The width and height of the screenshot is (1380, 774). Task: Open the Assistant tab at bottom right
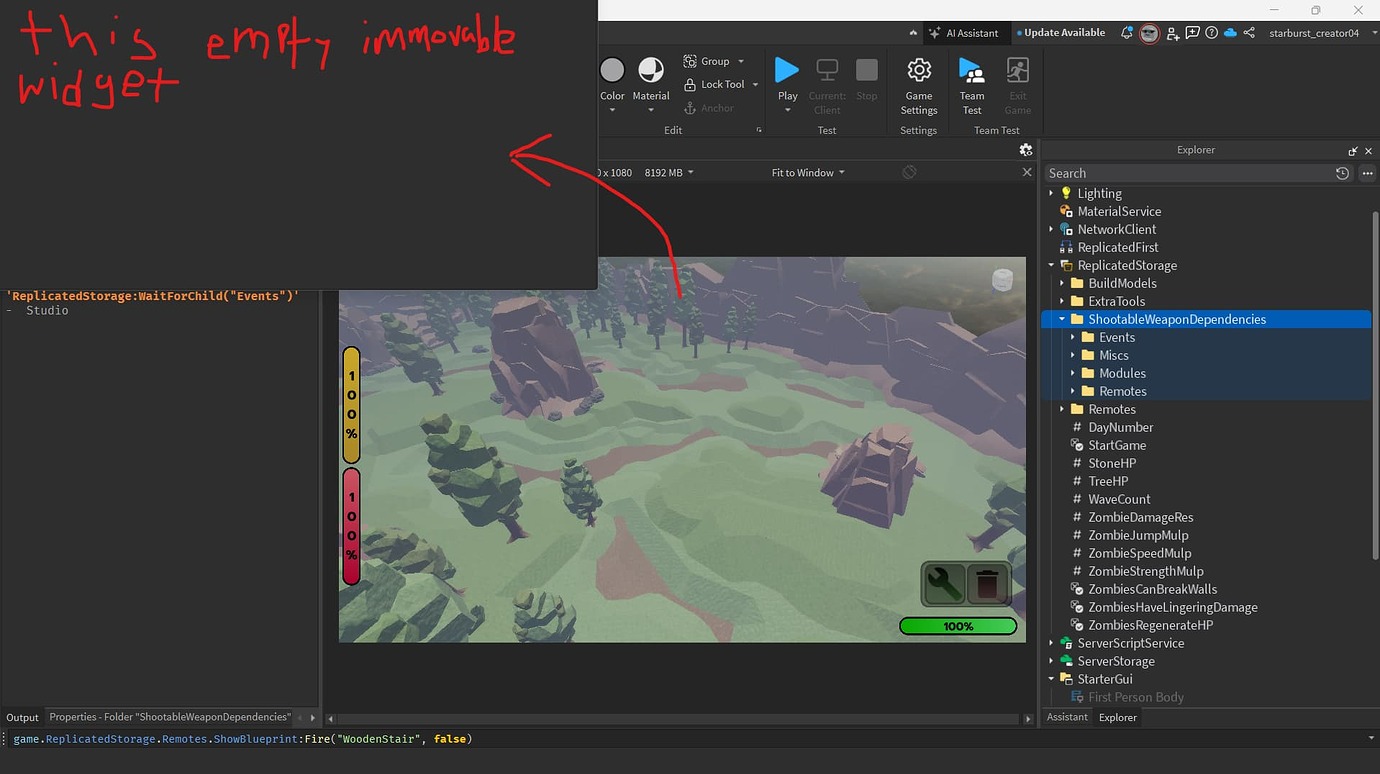[x=1066, y=717]
